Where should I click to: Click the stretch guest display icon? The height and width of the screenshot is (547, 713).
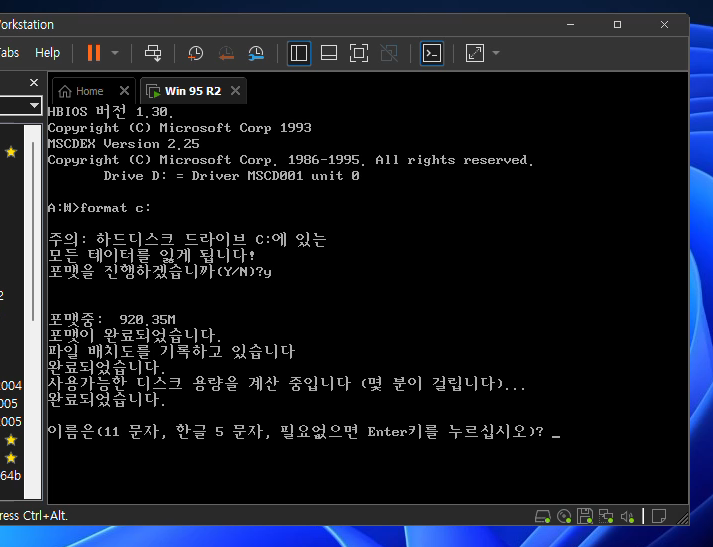click(475, 53)
